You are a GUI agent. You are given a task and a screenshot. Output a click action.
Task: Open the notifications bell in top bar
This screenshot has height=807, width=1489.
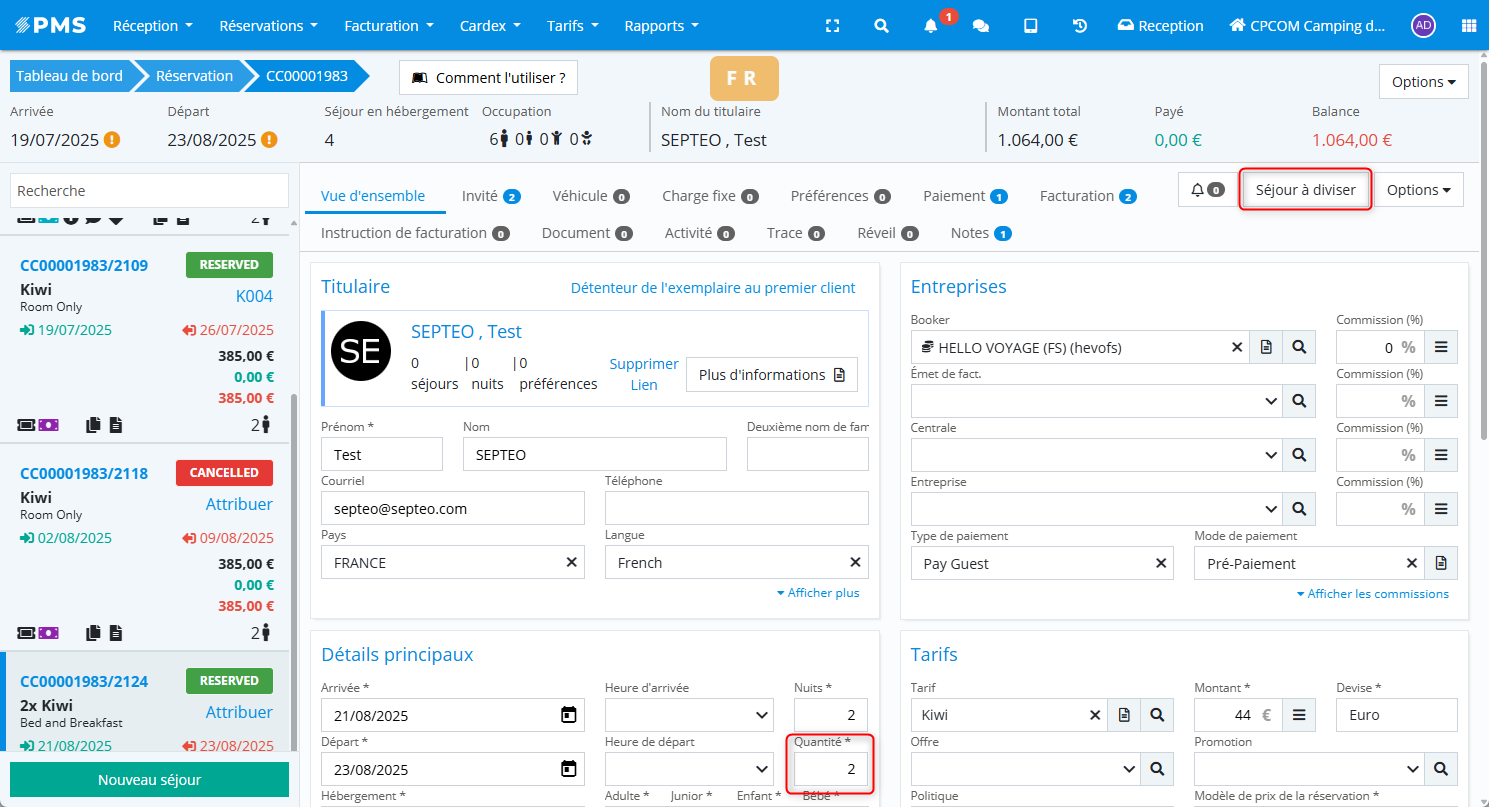(x=931, y=26)
